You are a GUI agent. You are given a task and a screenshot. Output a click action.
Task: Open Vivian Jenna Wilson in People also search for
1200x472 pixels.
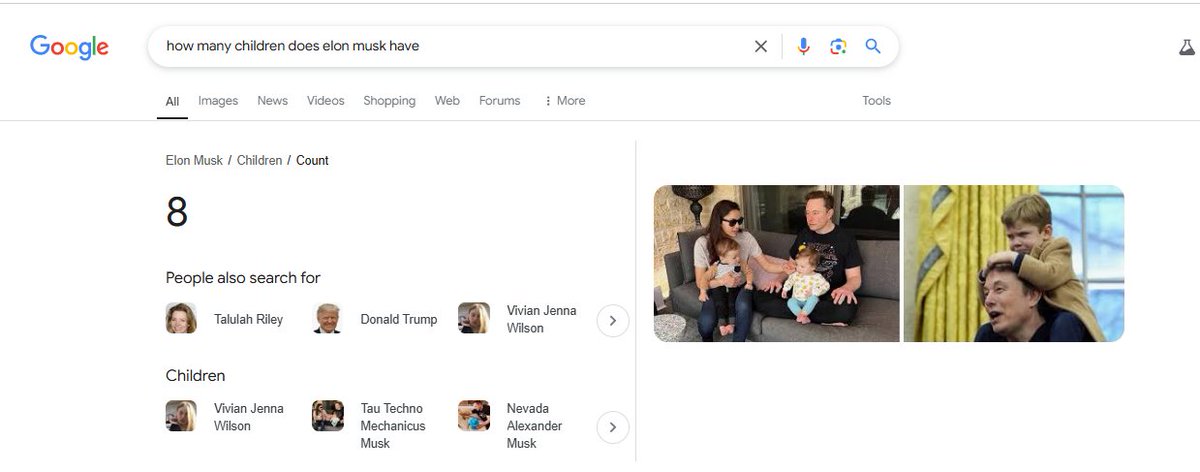[517, 319]
